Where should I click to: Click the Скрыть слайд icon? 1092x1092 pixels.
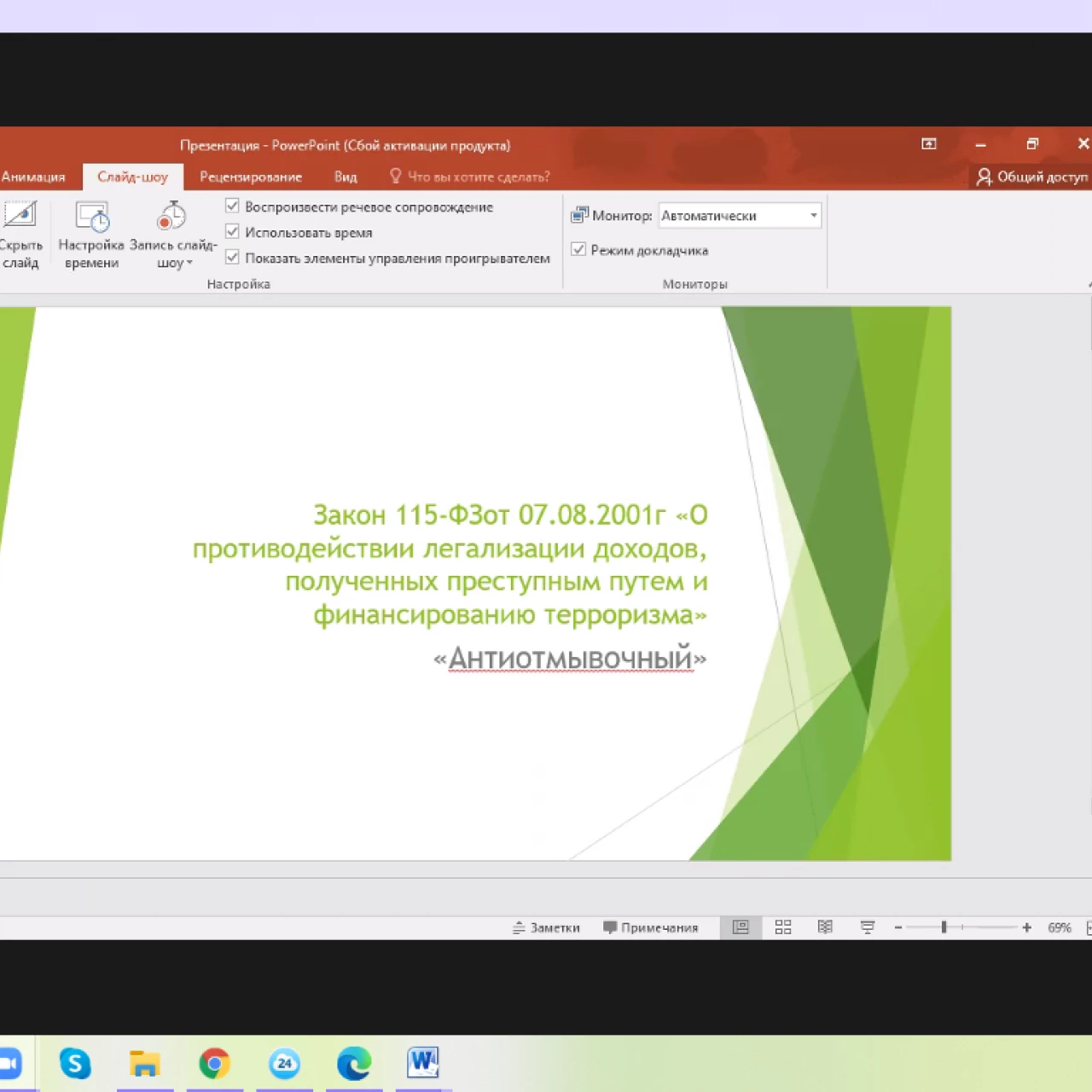20,215
